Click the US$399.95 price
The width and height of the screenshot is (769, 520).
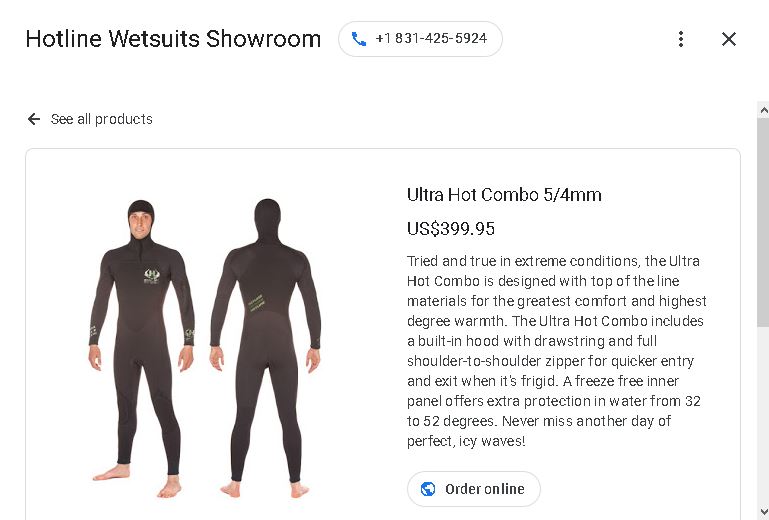point(451,229)
